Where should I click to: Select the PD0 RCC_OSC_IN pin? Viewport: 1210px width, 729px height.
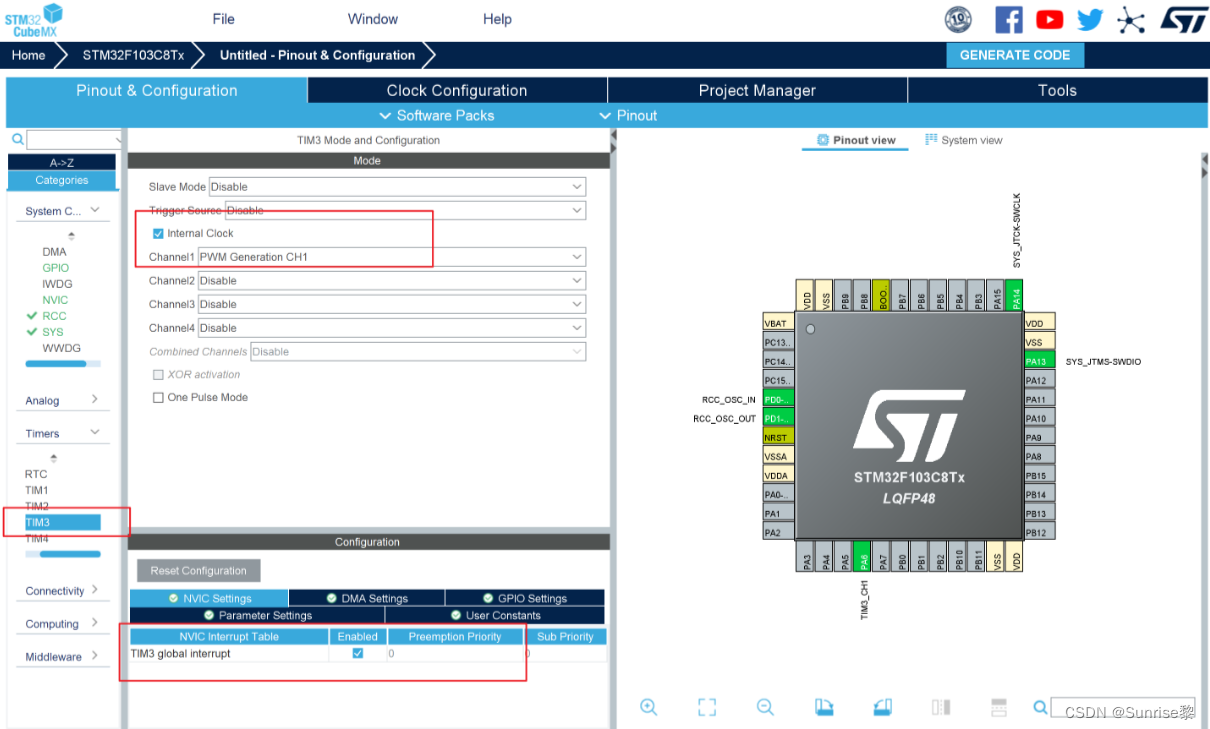(x=777, y=399)
